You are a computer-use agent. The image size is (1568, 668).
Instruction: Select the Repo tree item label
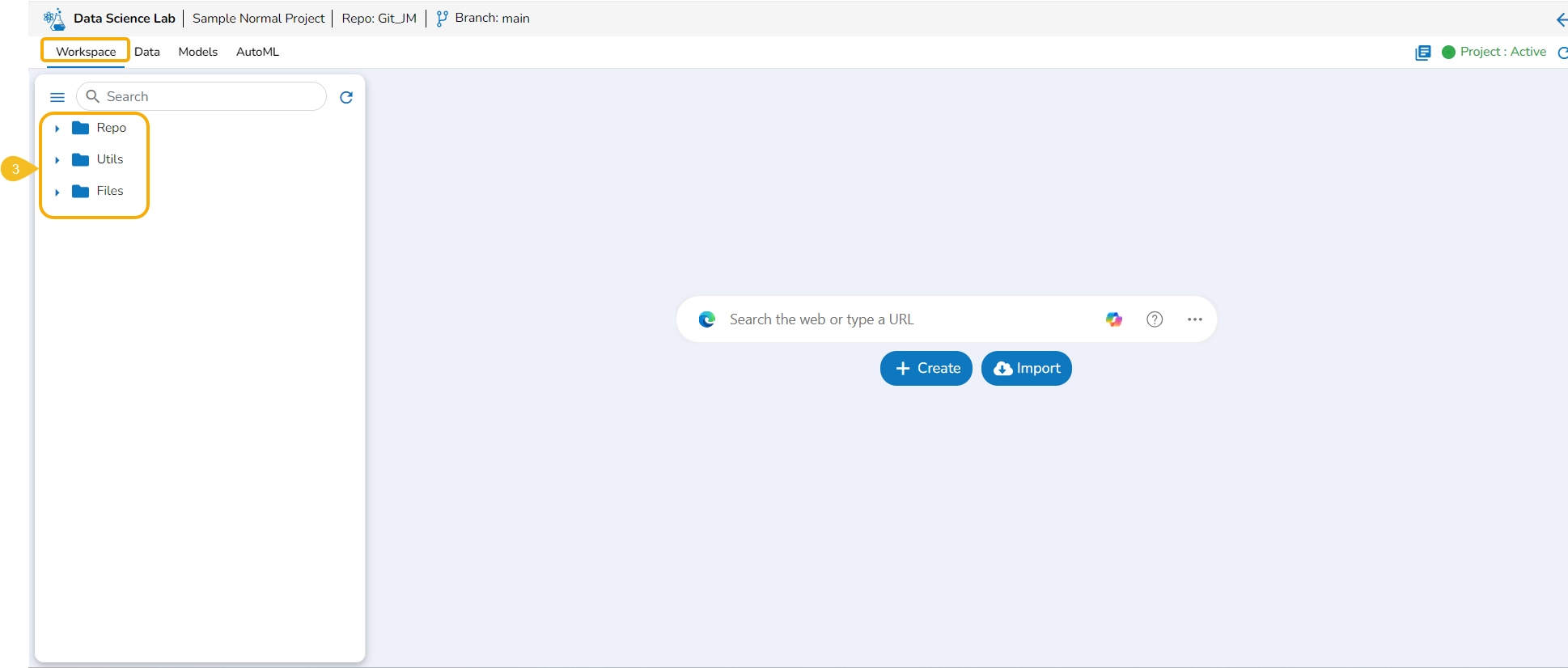(112, 128)
